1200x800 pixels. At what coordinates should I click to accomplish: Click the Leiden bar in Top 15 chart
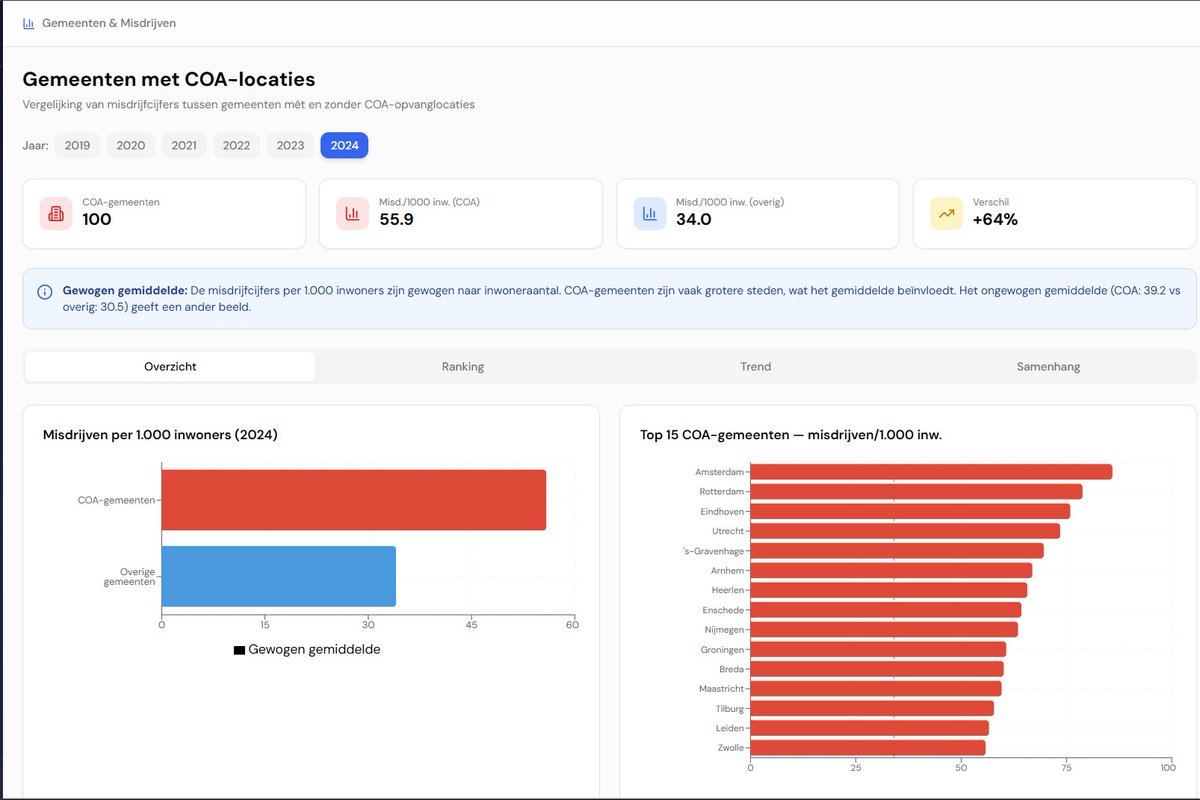(x=870, y=728)
